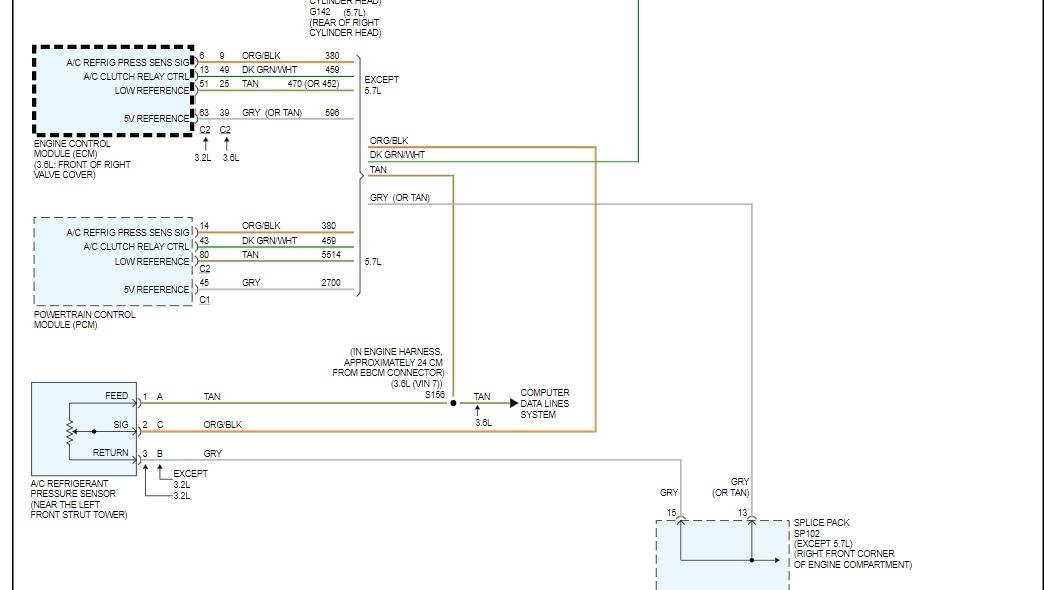Select the ORG/BLK label on sensor SIG wire

pos(222,425)
